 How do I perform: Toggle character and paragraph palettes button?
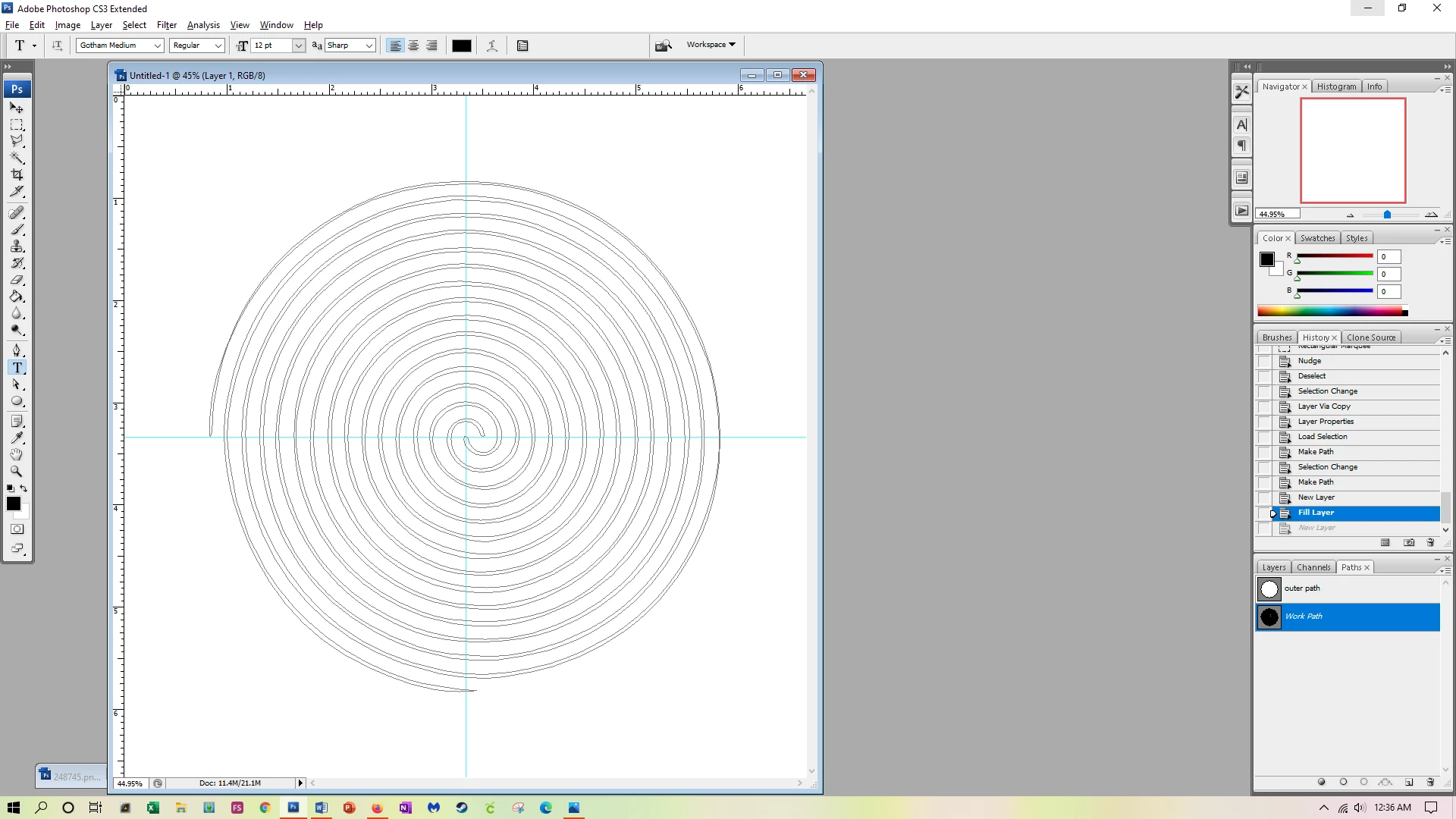point(522,45)
